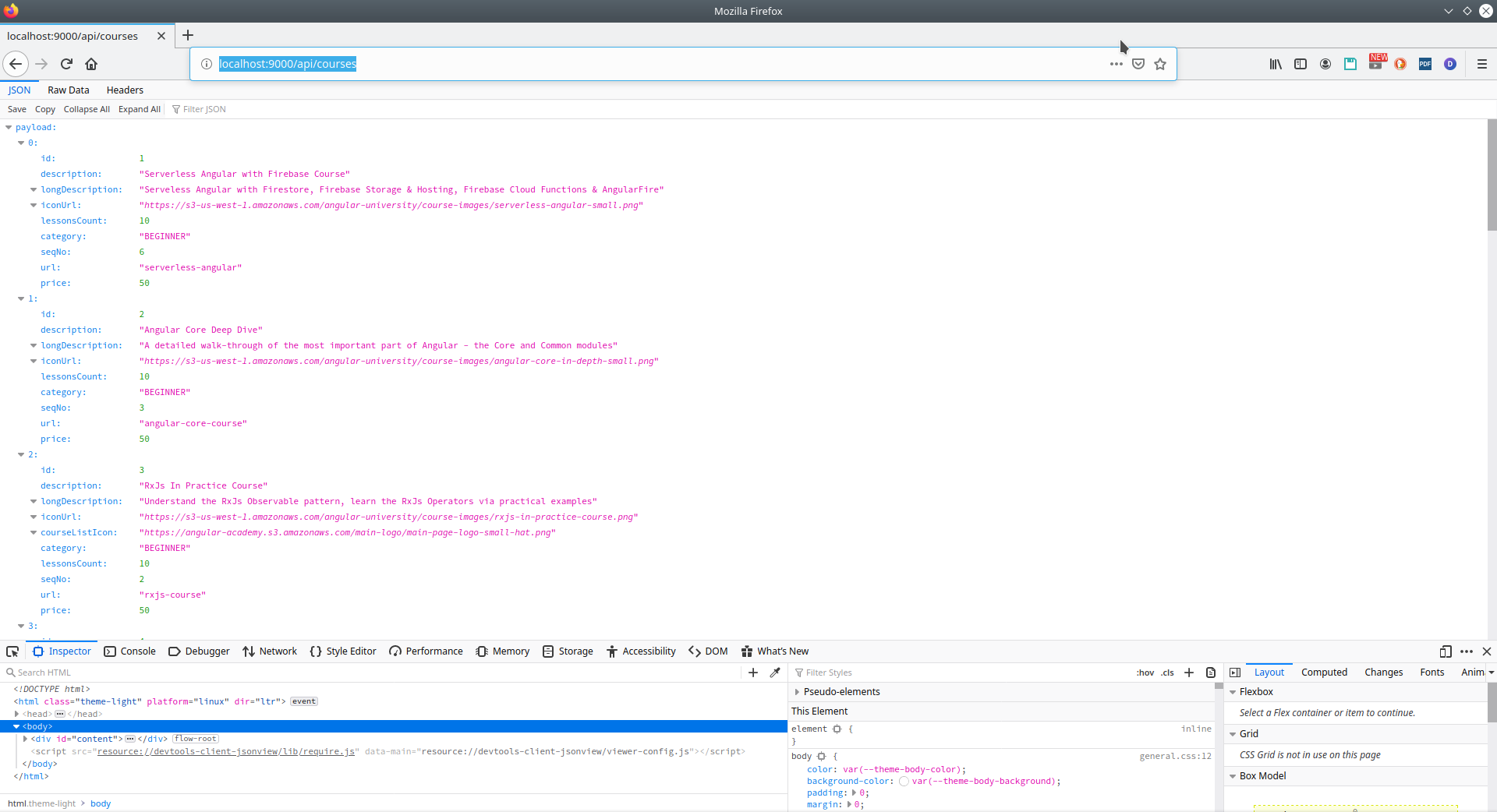Open page actions three-dot menu in address bar
The height and width of the screenshot is (812, 1497).
(1117, 64)
